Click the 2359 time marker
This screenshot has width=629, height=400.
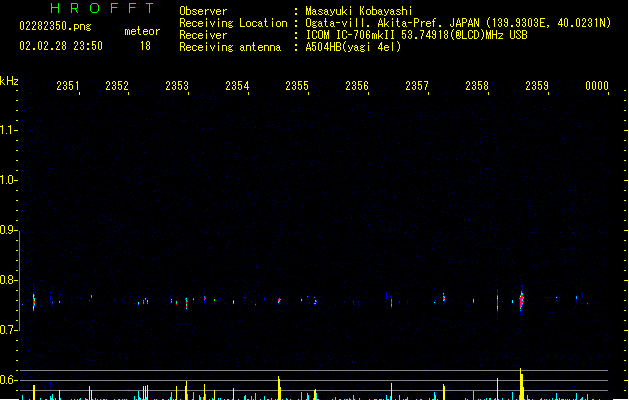tap(537, 86)
